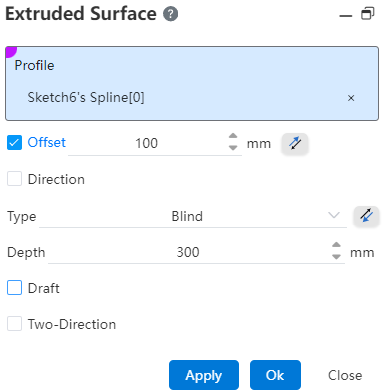This screenshot has width=382, height=391.
Task: Reverse extrude direction icon beside Type
Action: click(366, 216)
